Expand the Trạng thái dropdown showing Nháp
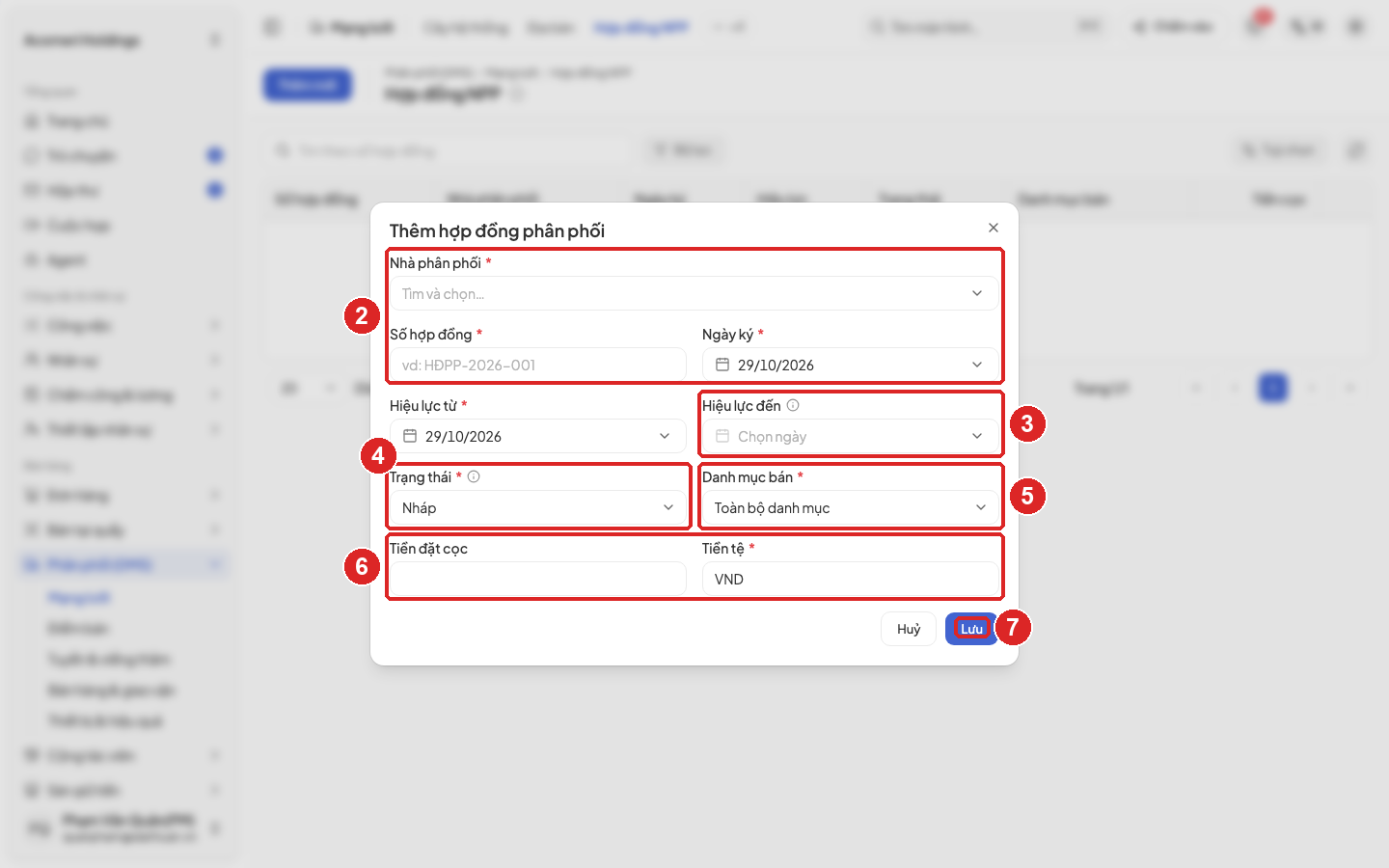Screen dimensions: 1389x868 click(x=538, y=507)
